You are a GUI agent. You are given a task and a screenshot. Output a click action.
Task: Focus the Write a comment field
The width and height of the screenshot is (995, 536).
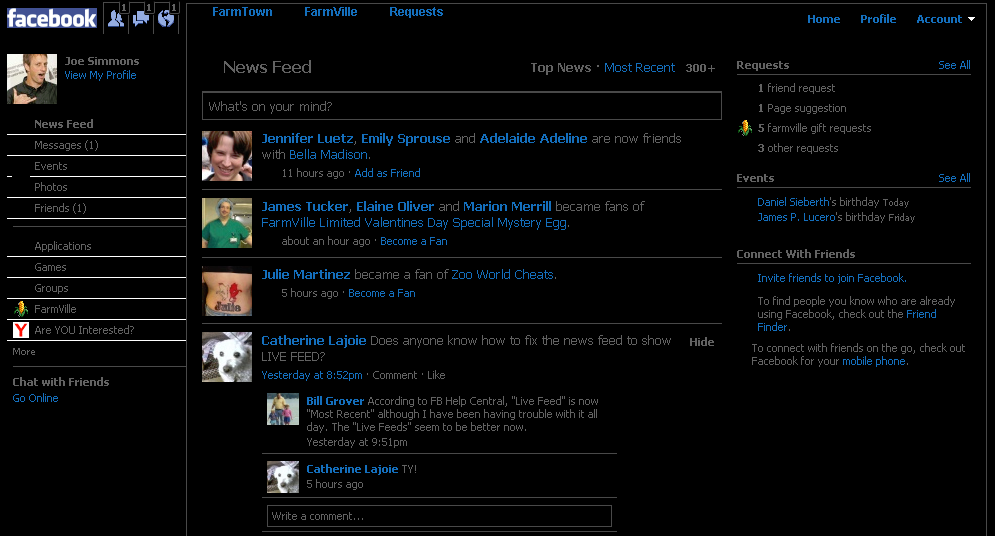(x=439, y=516)
